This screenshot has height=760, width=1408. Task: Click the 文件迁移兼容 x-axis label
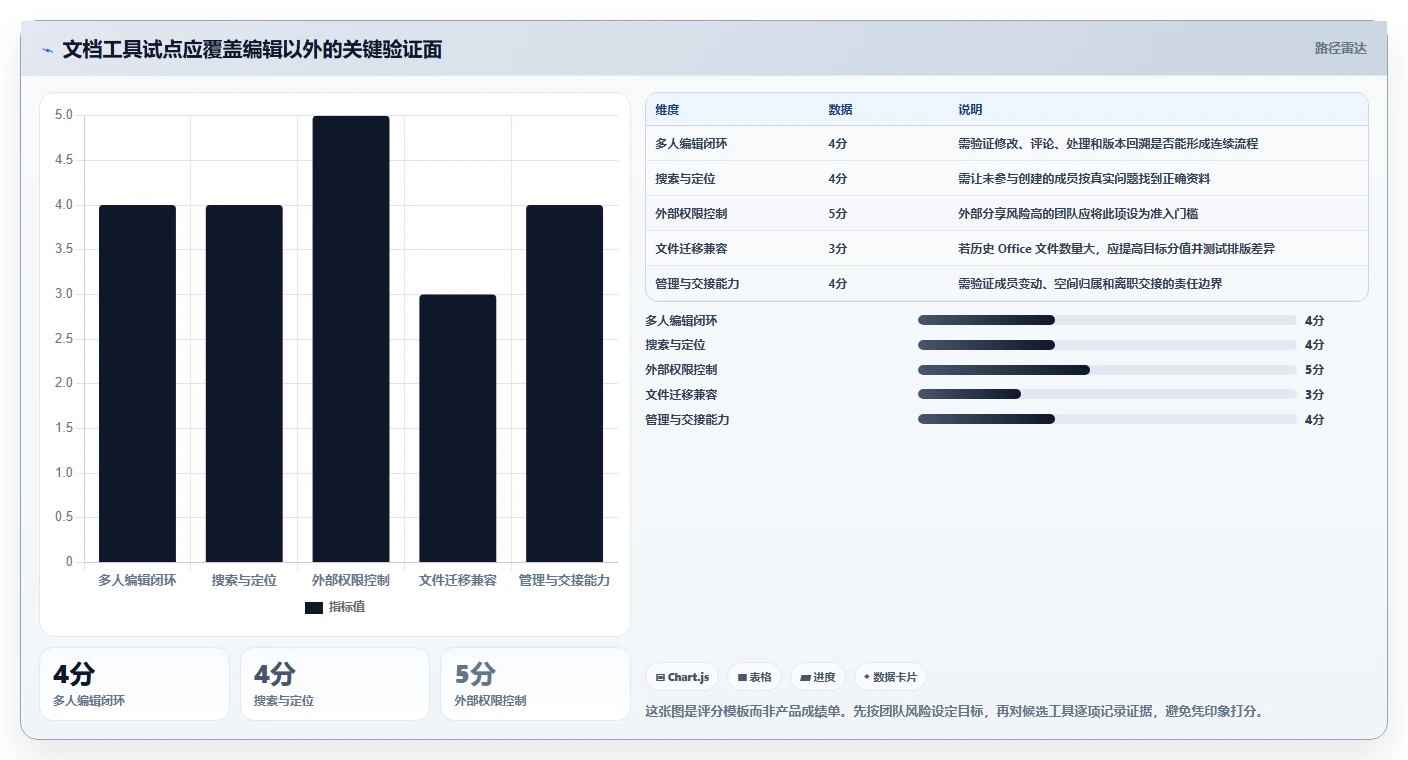point(458,580)
